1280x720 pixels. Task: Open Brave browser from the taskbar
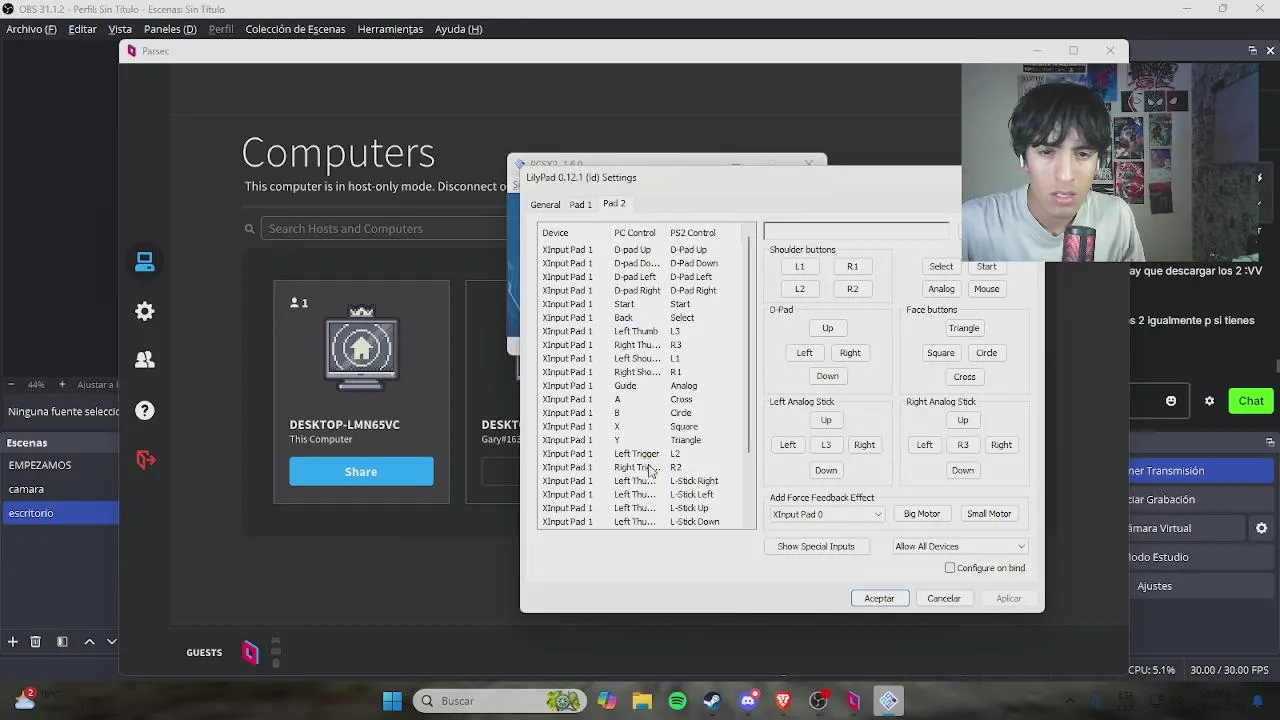click(783, 701)
